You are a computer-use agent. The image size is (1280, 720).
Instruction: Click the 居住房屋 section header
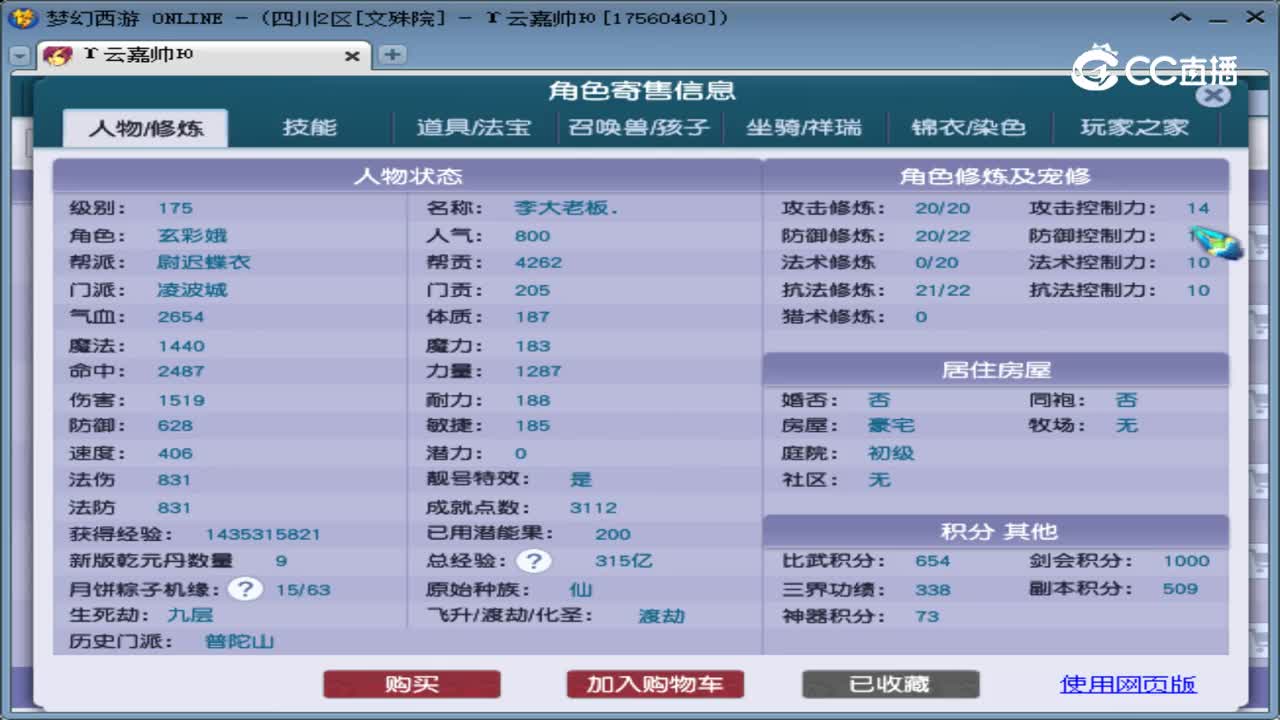coord(996,370)
